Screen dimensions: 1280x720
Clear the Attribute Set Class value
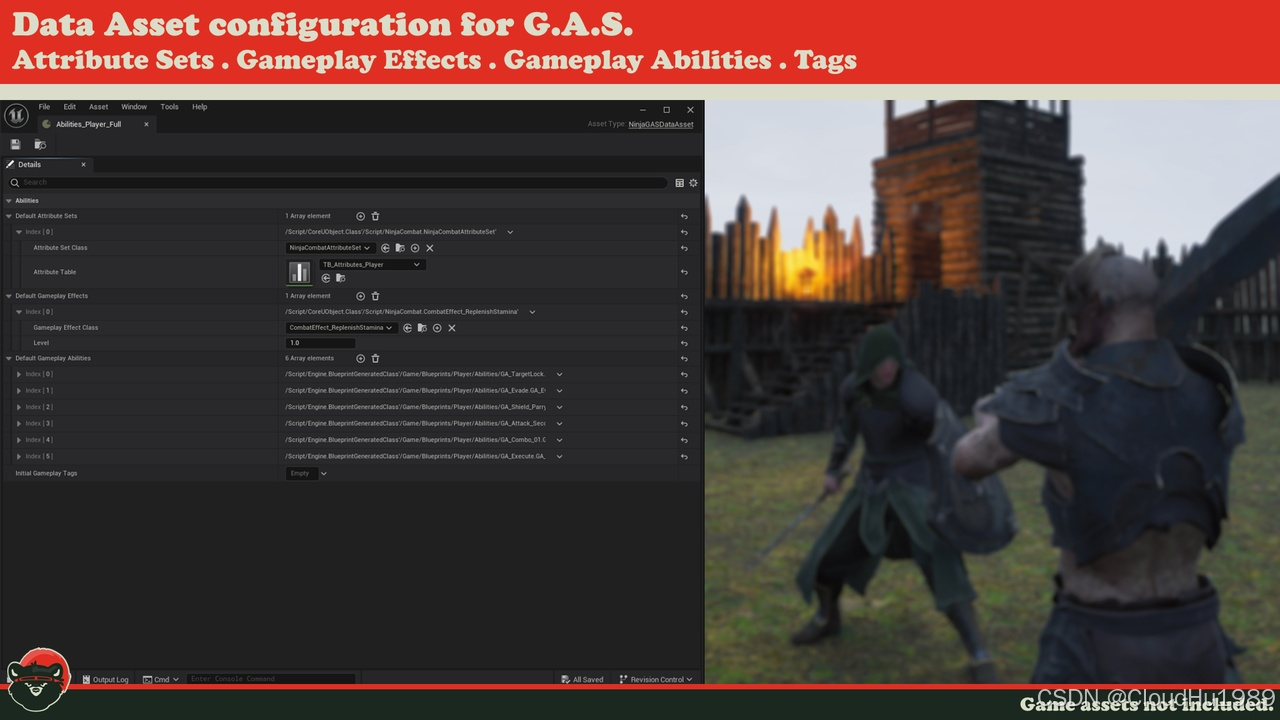pyautogui.click(x=430, y=248)
